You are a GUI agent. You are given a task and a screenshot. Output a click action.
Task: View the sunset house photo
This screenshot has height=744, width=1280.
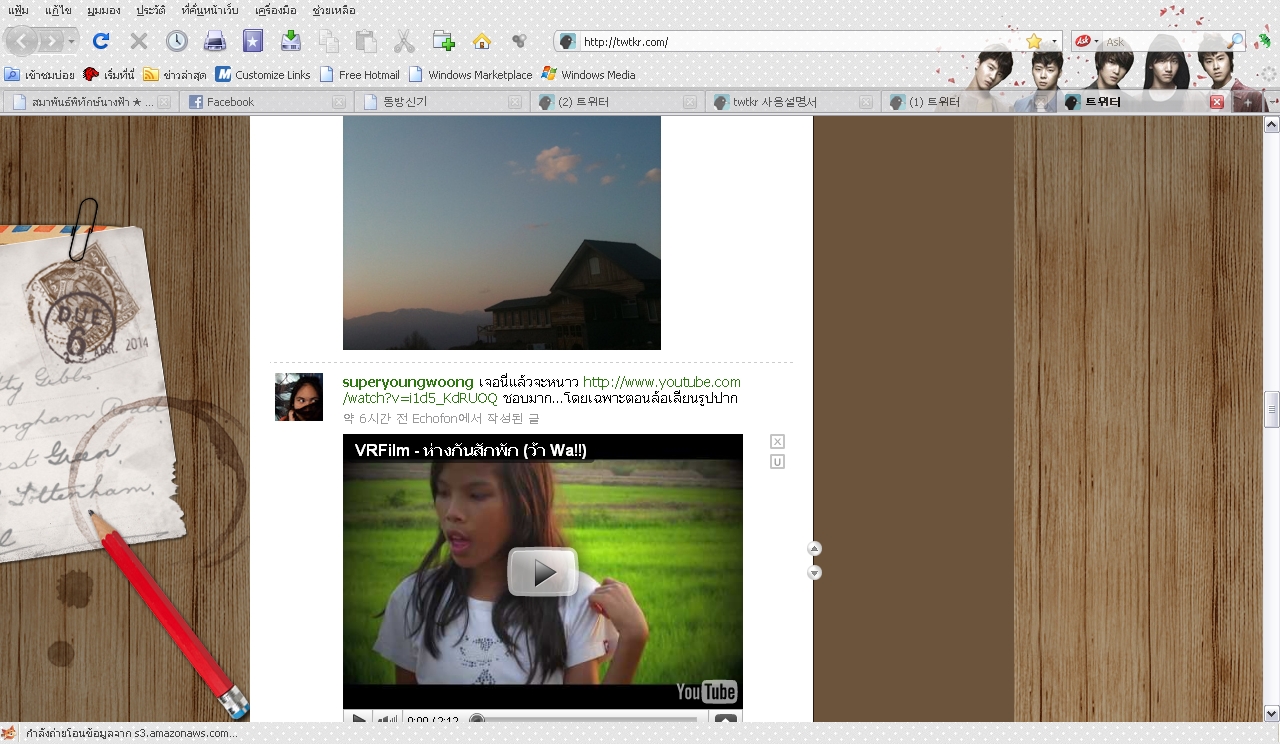[502, 233]
